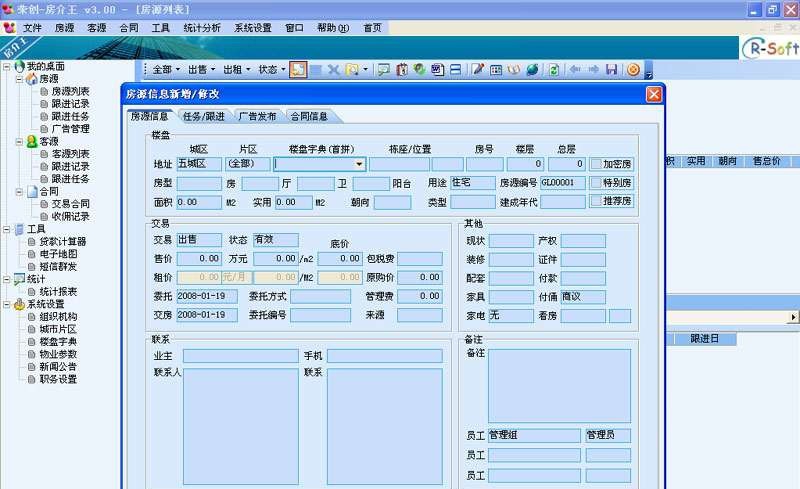Image resolution: width=800 pixels, height=489 pixels.
Task: Click the 业主 owner name input field
Action: (x=240, y=356)
